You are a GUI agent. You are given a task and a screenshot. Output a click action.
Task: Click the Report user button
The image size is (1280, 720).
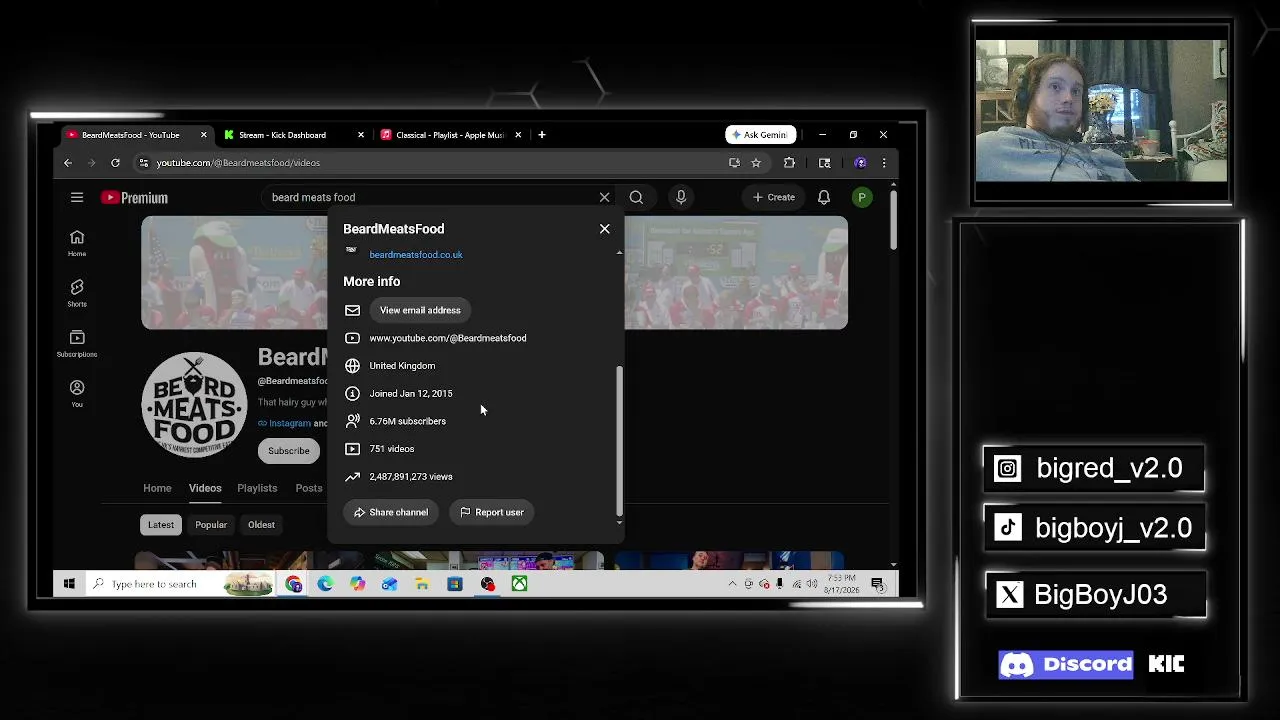pyautogui.click(x=492, y=512)
